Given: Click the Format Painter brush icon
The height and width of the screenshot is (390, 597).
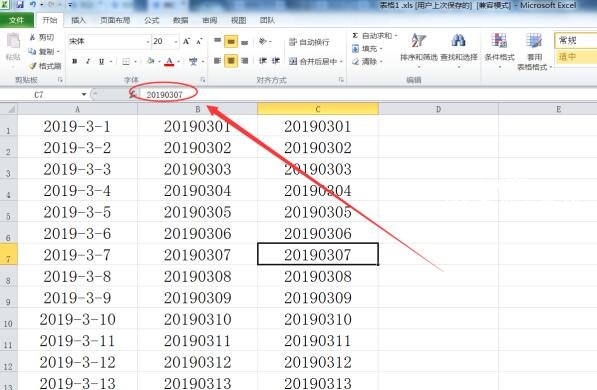Looking at the screenshot, I should (33, 66).
